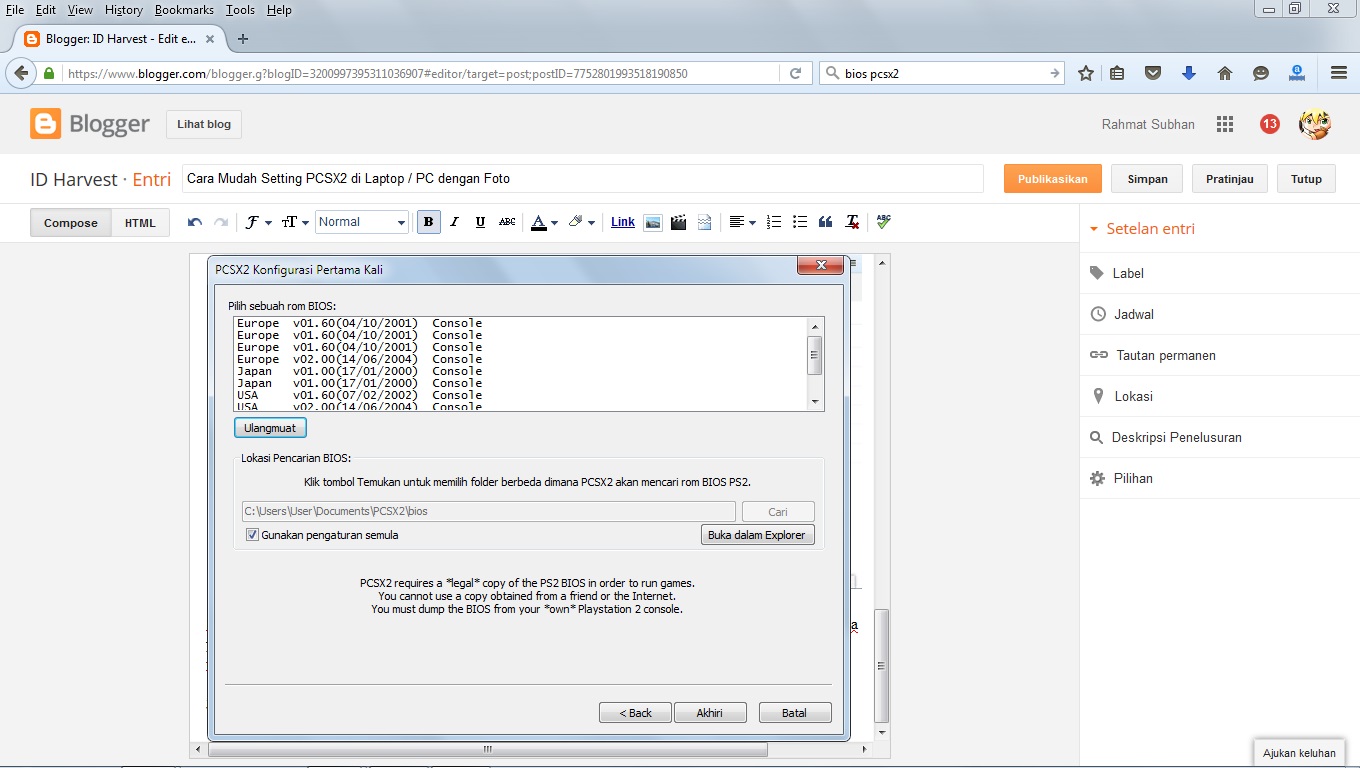Reload the current page
1360x768 pixels.
[796, 73]
